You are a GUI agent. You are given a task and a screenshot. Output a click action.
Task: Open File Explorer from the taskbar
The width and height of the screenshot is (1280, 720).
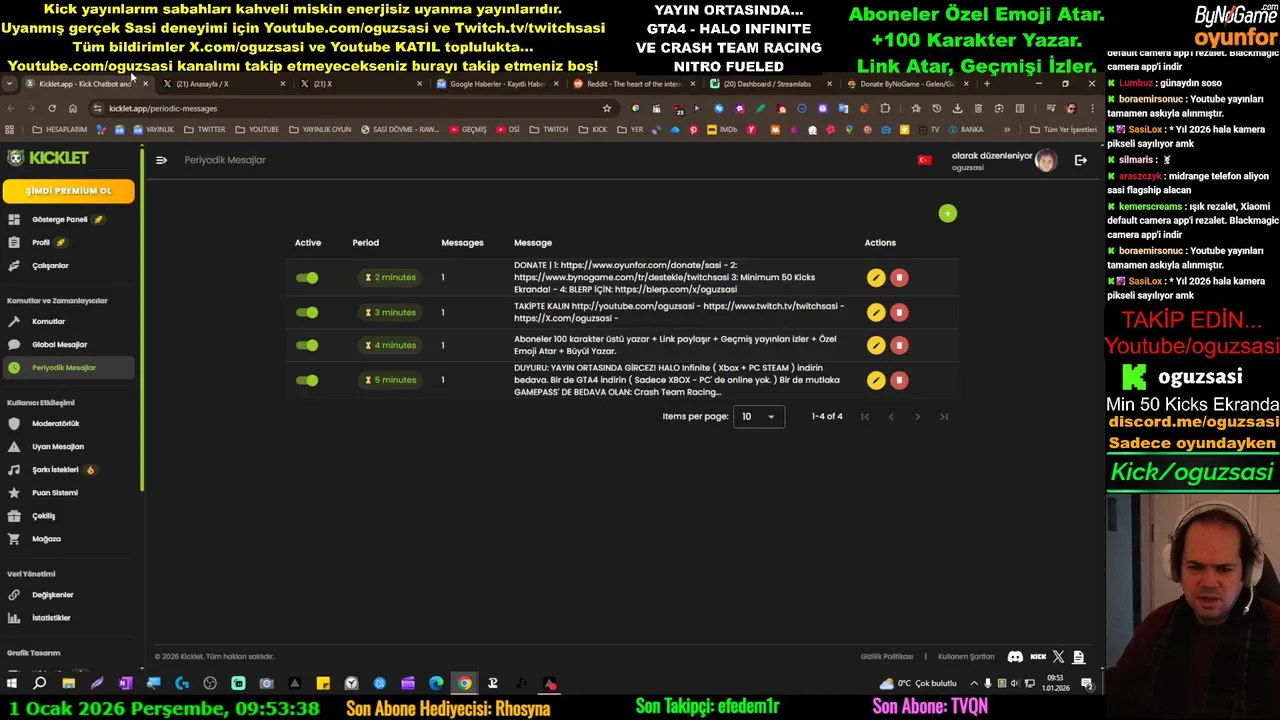coord(68,684)
